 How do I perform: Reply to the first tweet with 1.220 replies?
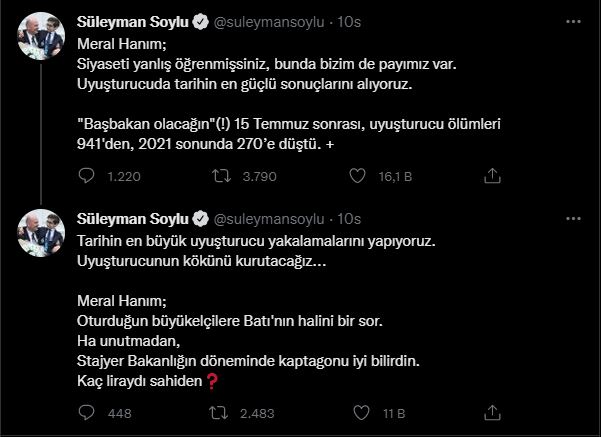coord(86,175)
